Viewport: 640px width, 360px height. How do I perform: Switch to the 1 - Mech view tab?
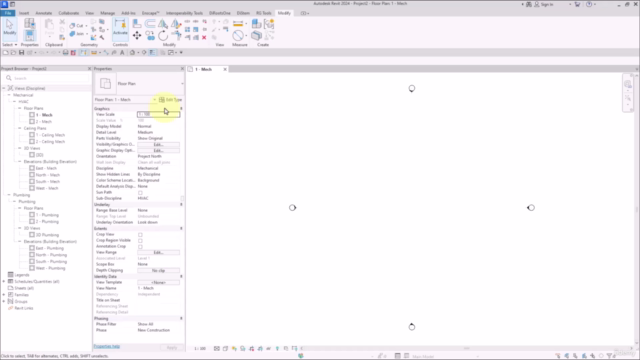coord(203,69)
